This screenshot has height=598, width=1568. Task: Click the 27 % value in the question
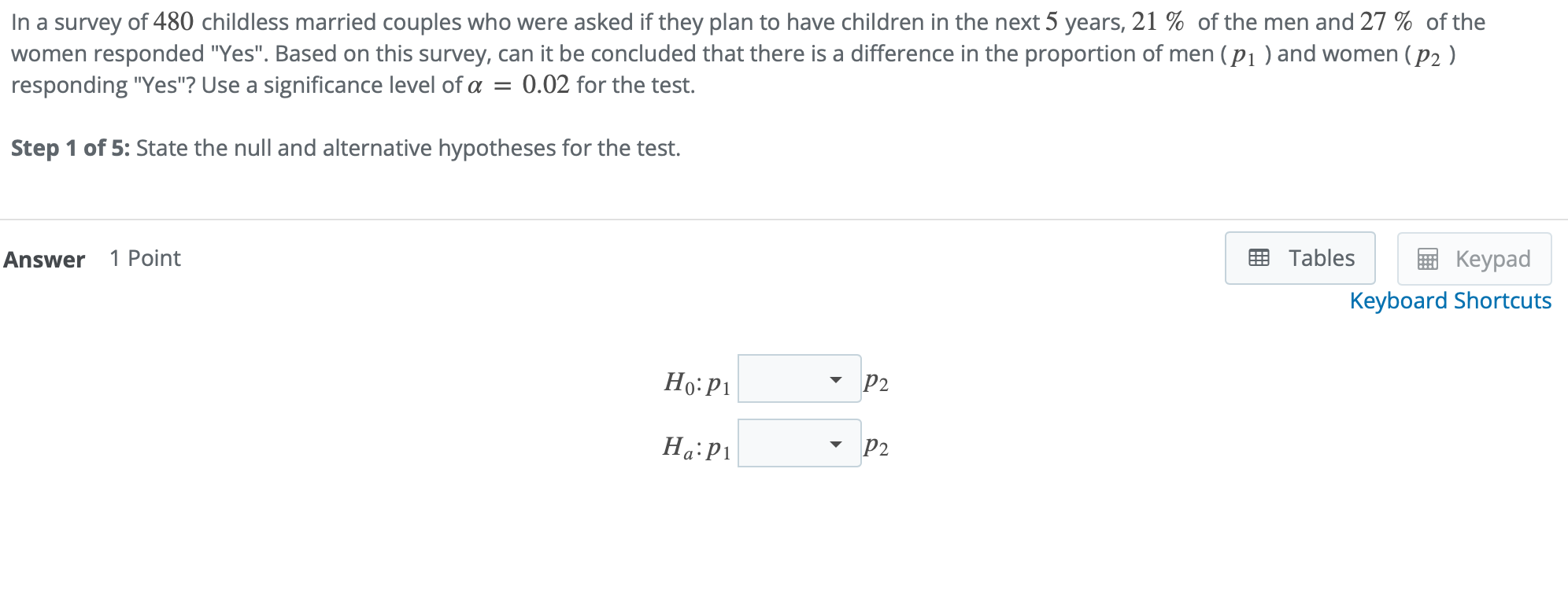coord(1386,21)
